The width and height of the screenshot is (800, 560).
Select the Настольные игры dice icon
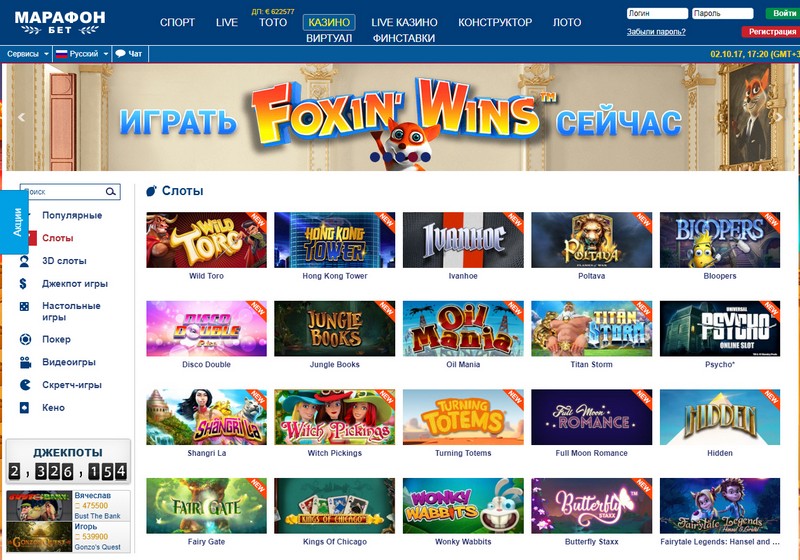[24, 307]
